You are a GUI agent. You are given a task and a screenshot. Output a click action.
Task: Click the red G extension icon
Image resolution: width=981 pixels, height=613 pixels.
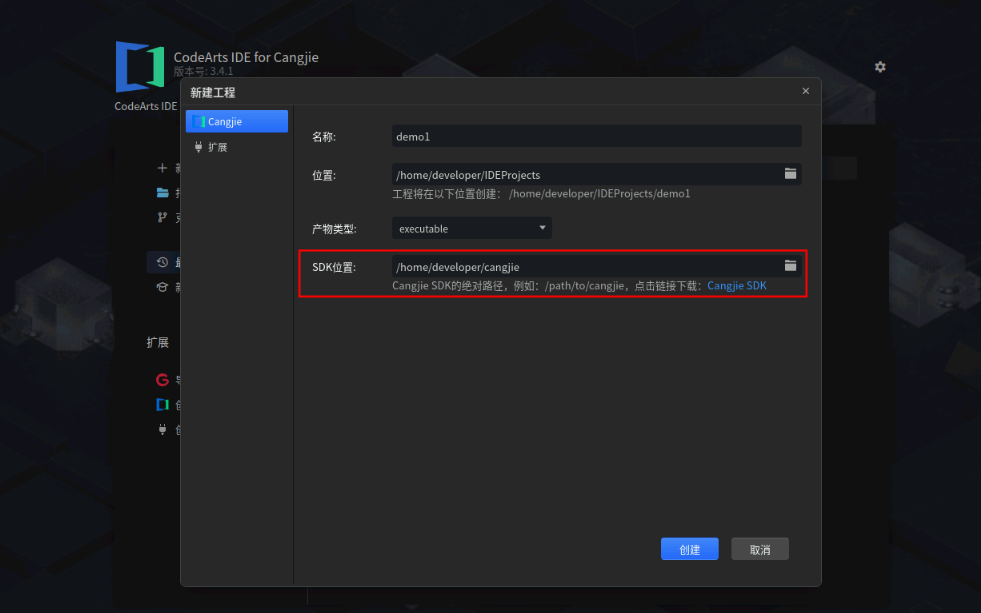162,380
